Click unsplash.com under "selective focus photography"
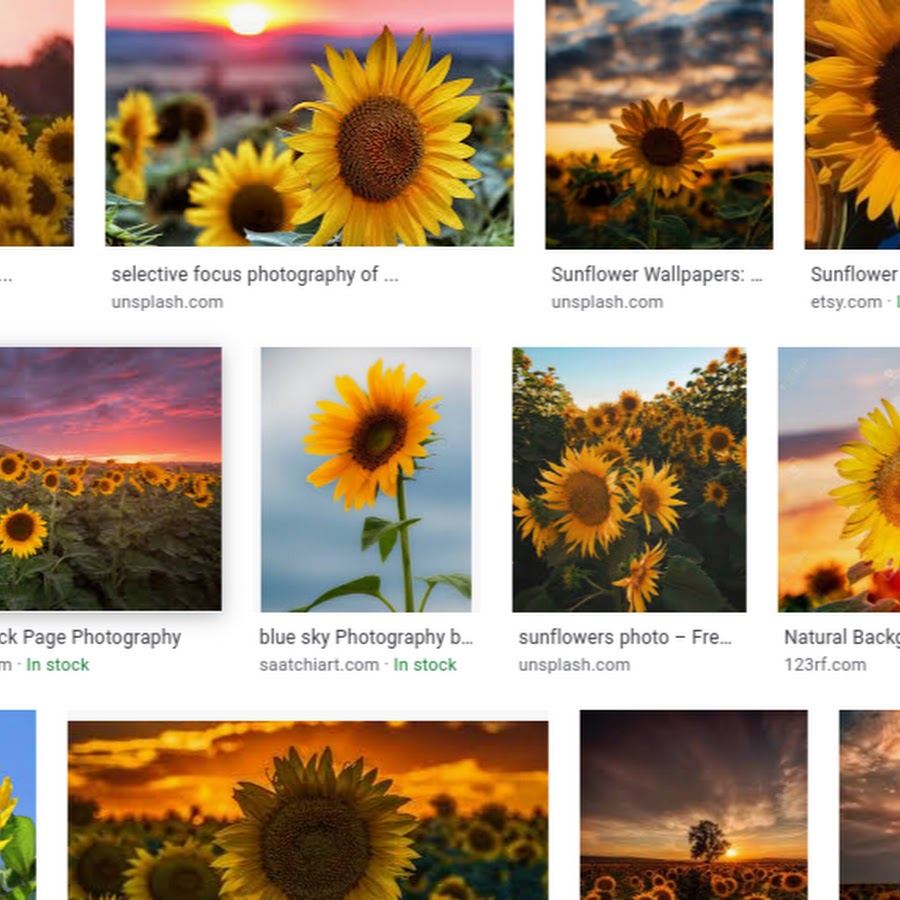 (167, 302)
